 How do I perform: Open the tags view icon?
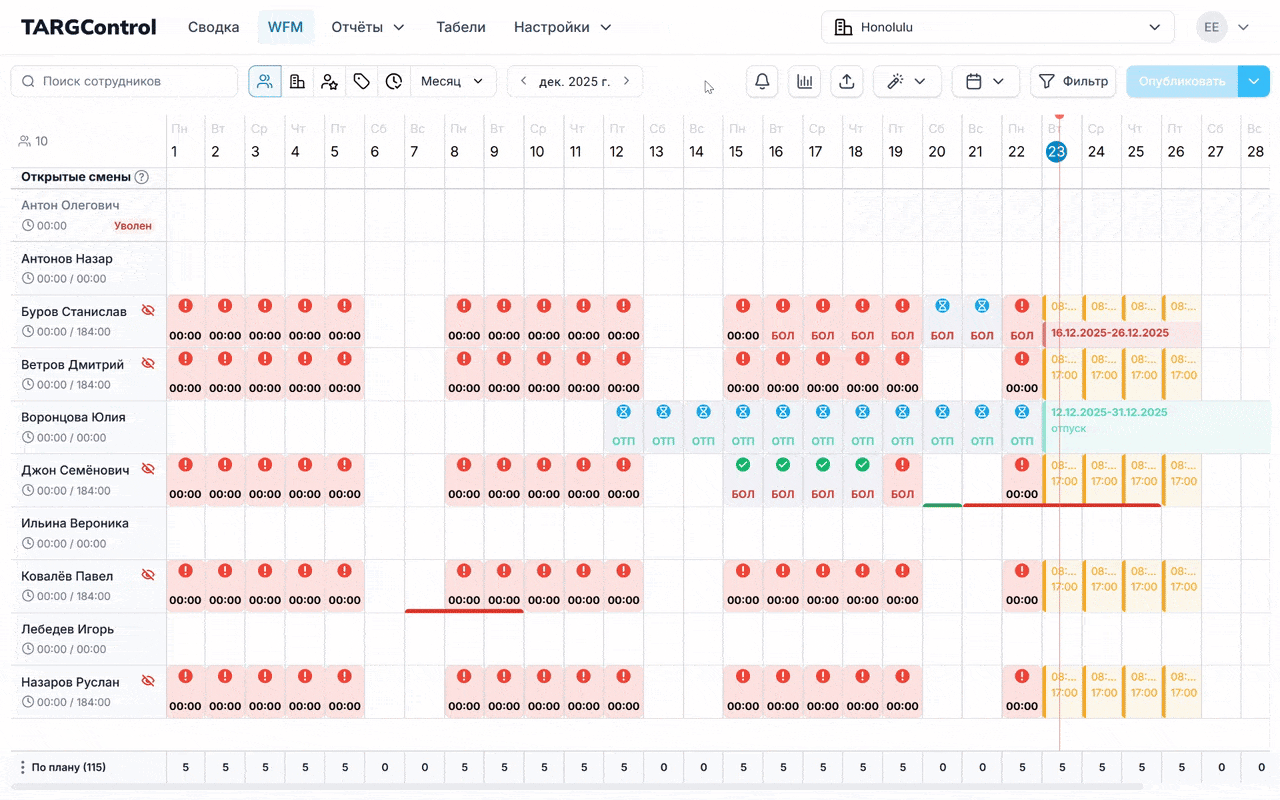click(362, 82)
